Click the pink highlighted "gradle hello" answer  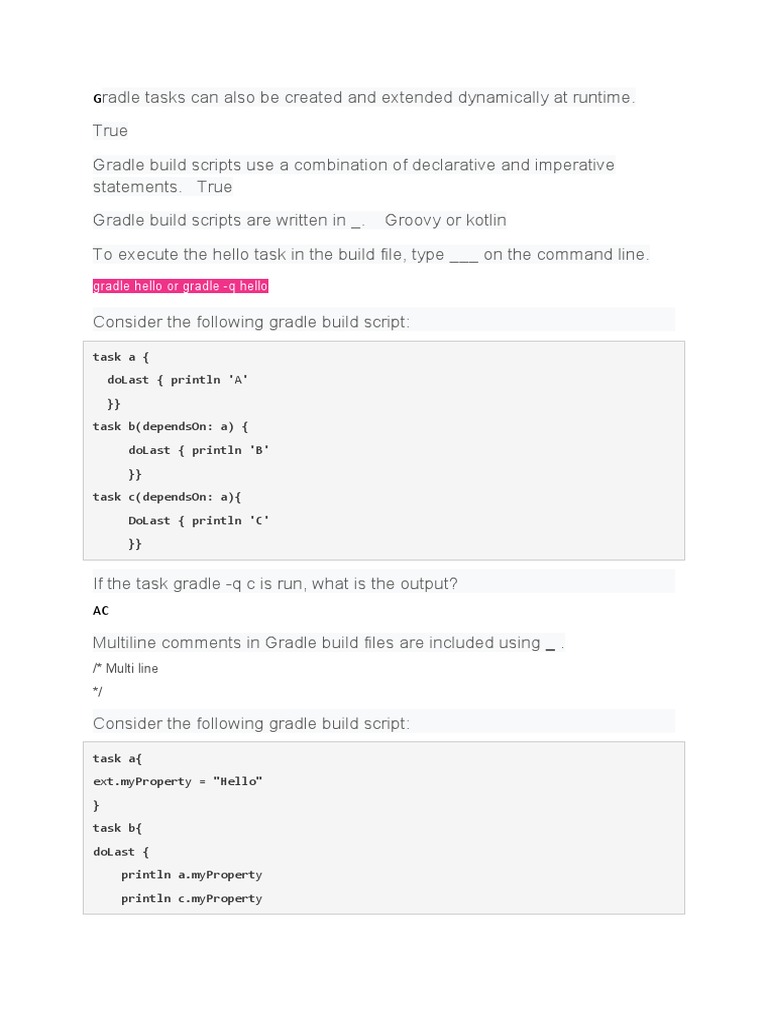coord(180,286)
